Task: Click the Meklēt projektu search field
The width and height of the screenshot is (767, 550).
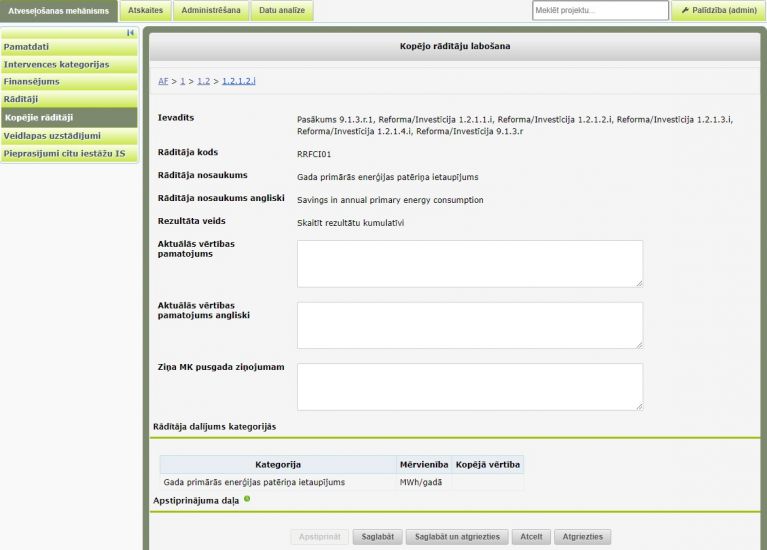Action: 600,11
